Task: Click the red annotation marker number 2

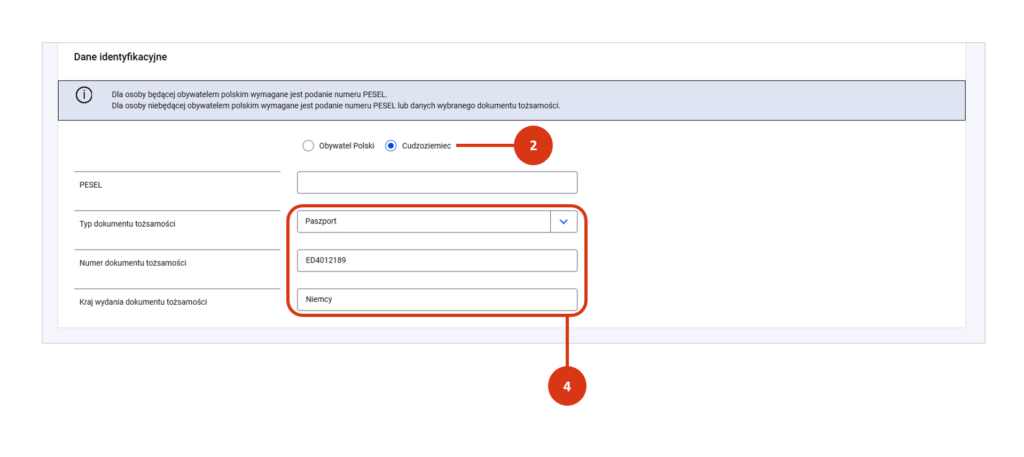Action: [533, 145]
